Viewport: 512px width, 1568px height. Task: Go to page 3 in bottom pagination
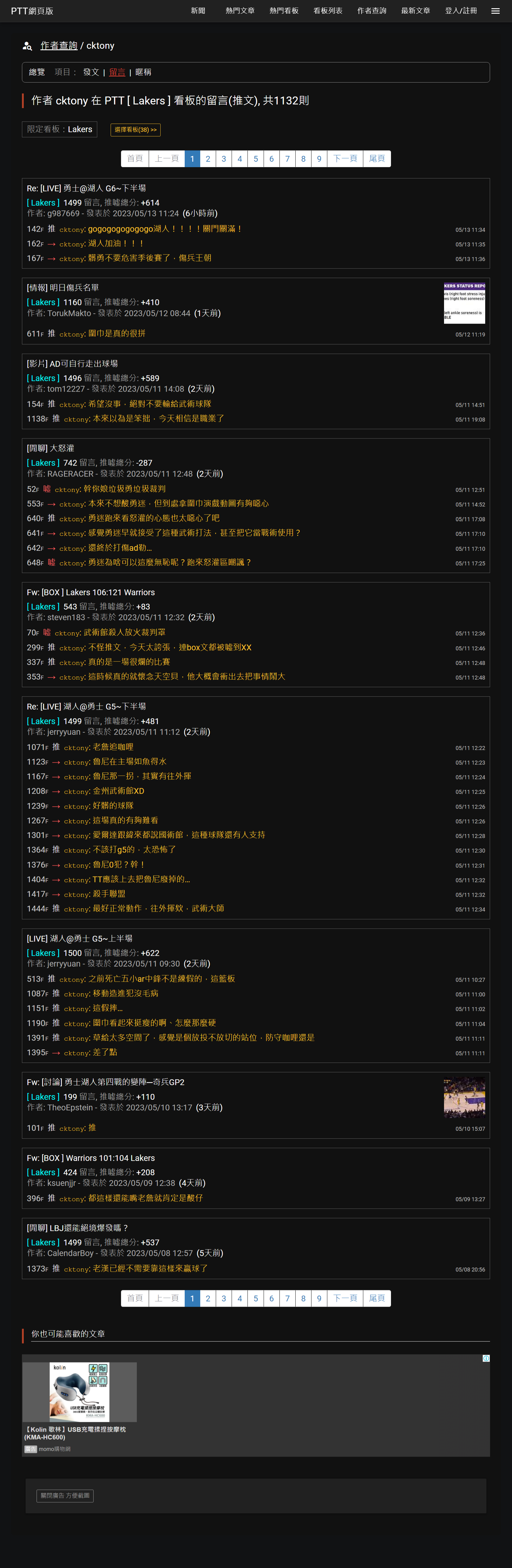click(224, 1298)
